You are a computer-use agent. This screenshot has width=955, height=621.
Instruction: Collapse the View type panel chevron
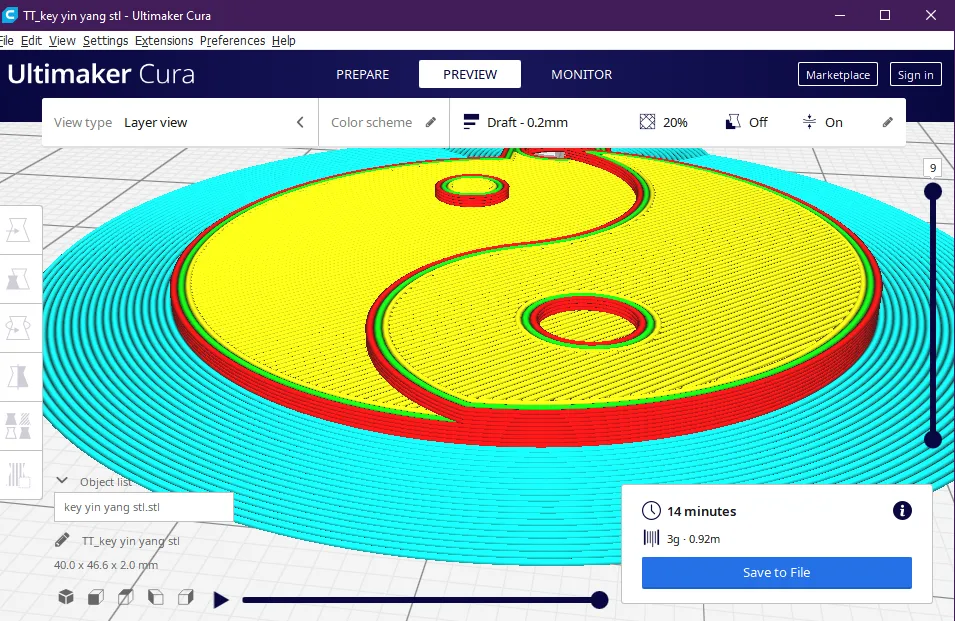coord(300,122)
